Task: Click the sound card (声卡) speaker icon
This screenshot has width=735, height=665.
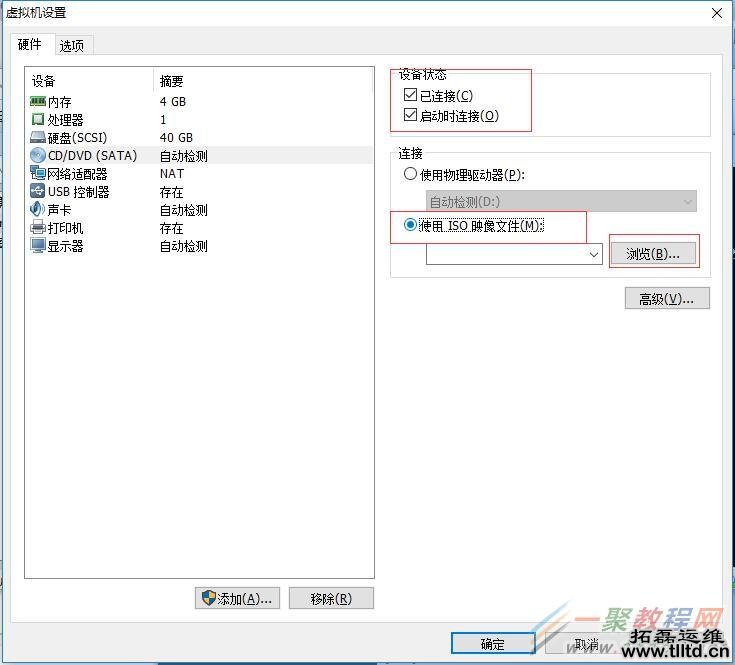Action: [x=38, y=209]
